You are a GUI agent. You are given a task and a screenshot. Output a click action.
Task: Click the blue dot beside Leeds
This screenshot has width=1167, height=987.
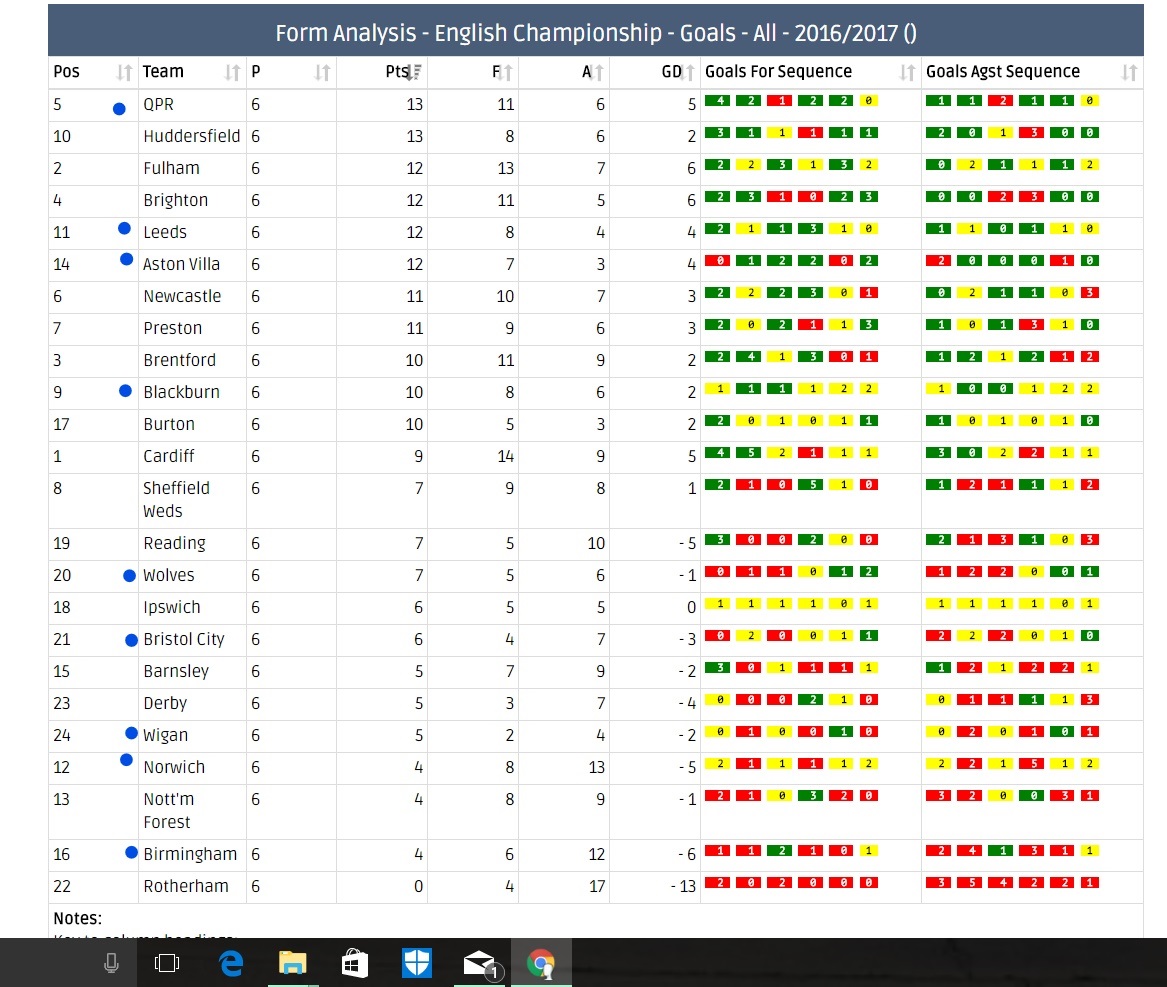click(x=124, y=229)
